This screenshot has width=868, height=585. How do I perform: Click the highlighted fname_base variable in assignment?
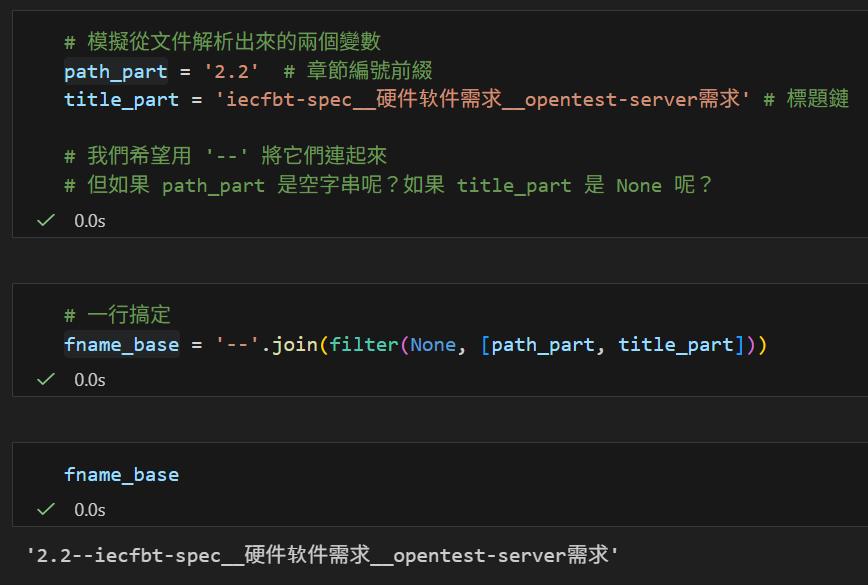121,345
